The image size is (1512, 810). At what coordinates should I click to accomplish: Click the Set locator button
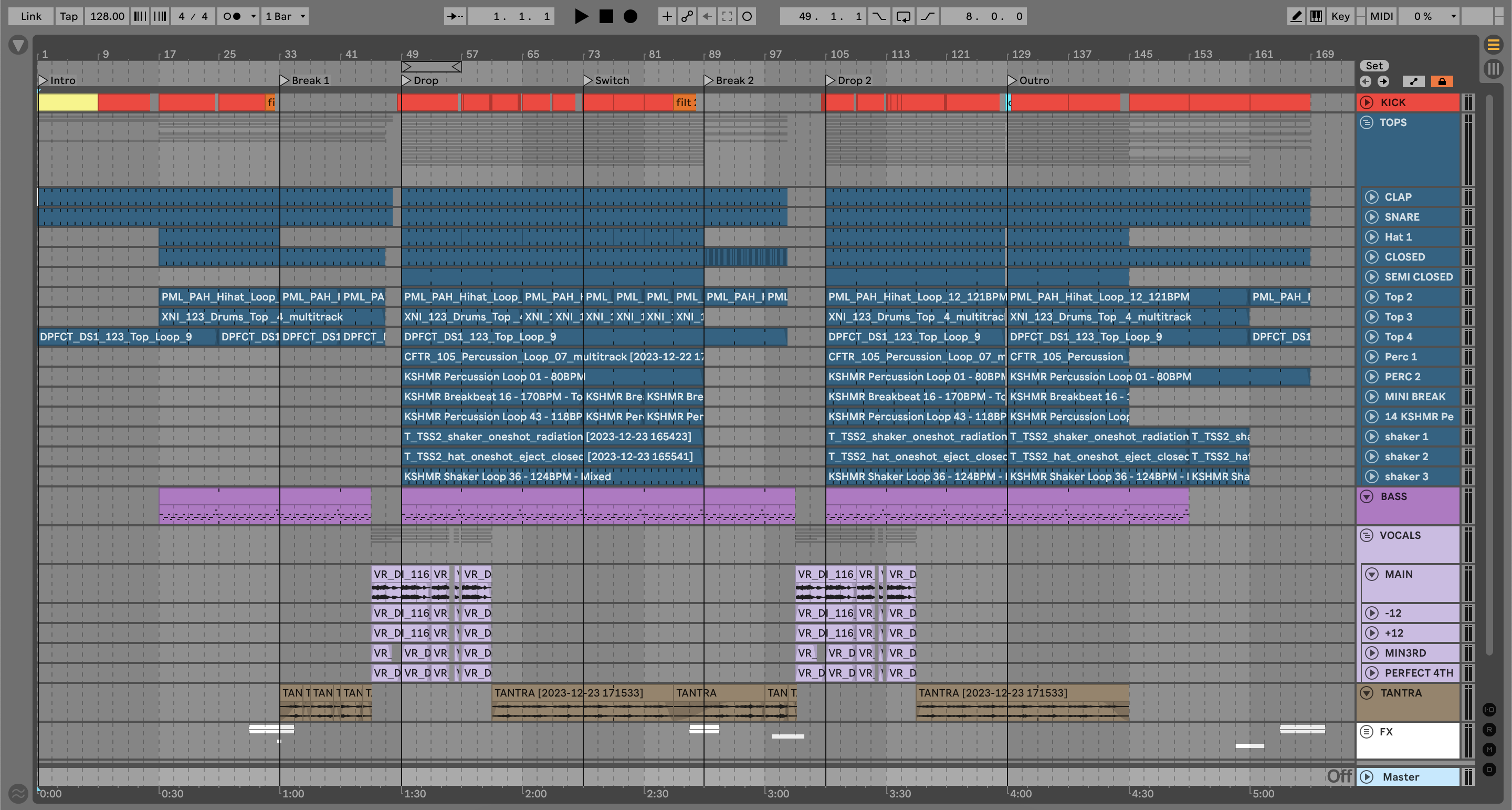pyautogui.click(x=1373, y=66)
